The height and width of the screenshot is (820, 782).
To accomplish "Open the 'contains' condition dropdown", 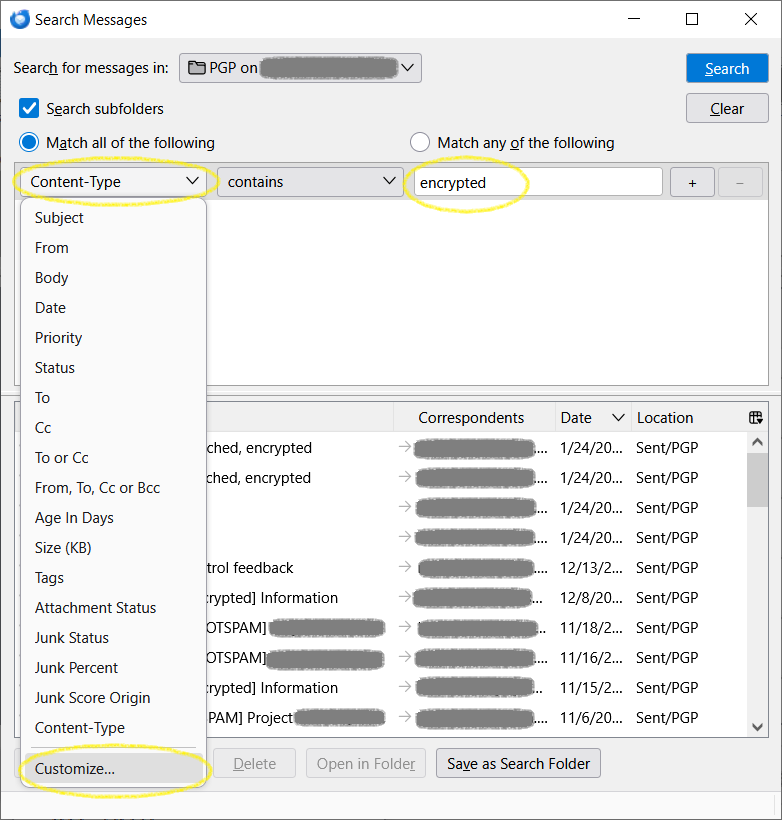I will click(x=309, y=182).
